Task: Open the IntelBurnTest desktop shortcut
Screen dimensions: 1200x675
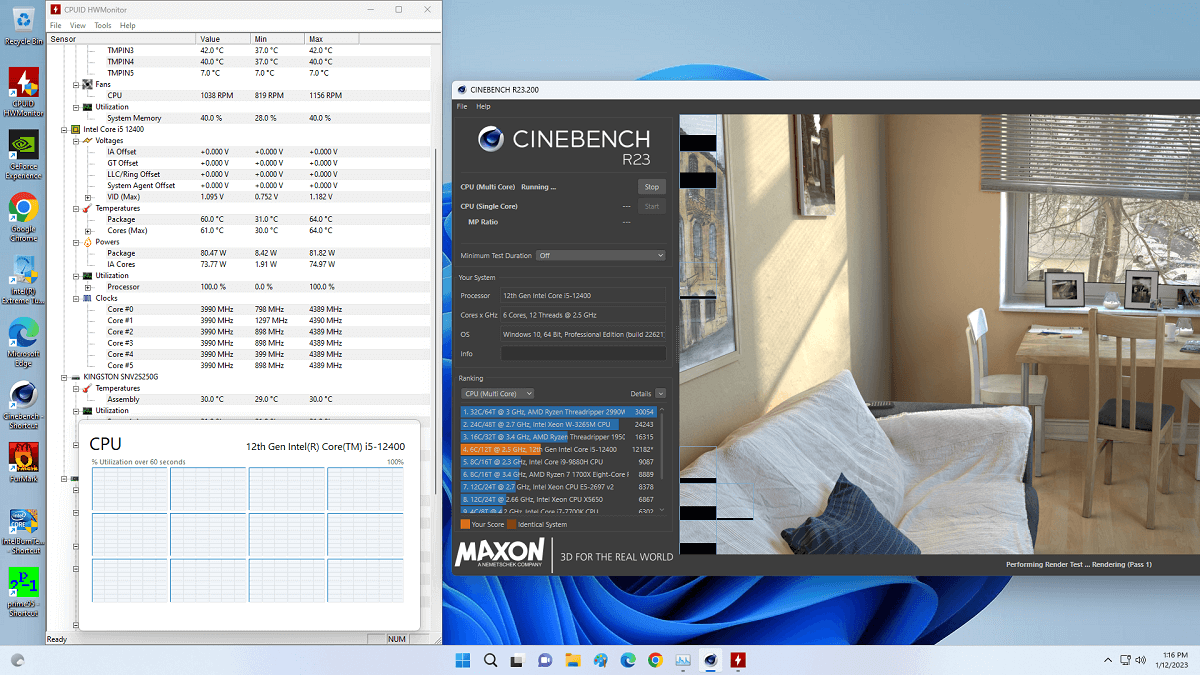Action: tap(23, 530)
